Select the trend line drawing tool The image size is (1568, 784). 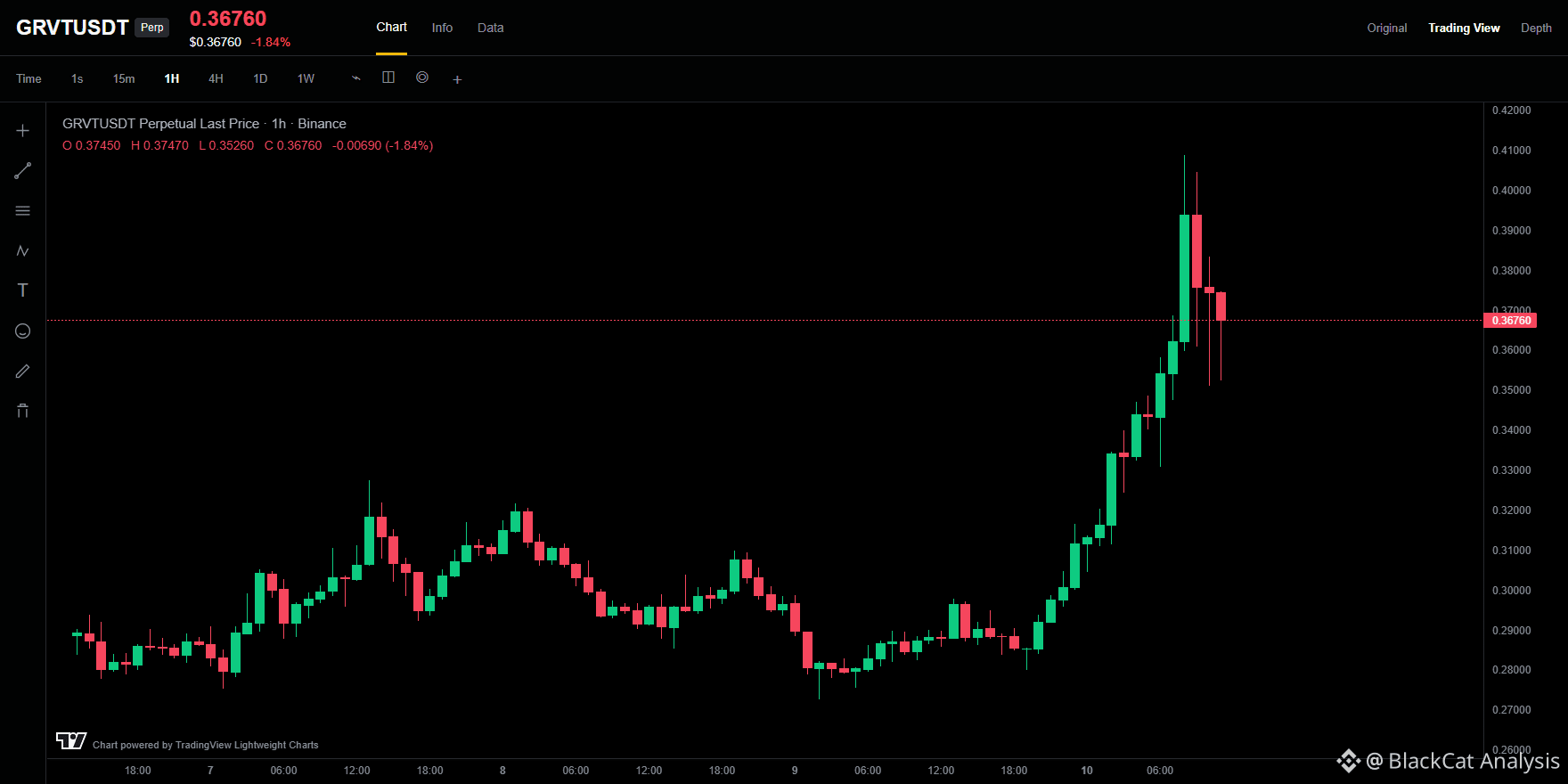[x=23, y=170]
